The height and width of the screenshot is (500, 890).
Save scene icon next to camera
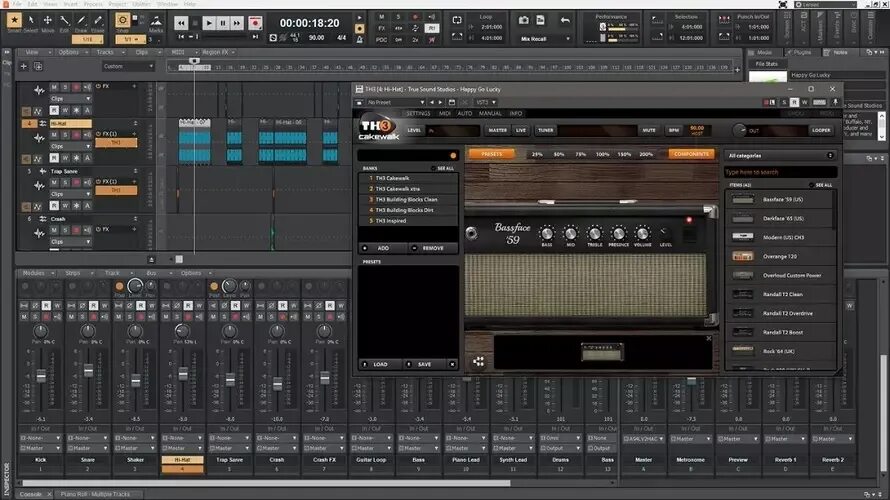[x=540, y=20]
